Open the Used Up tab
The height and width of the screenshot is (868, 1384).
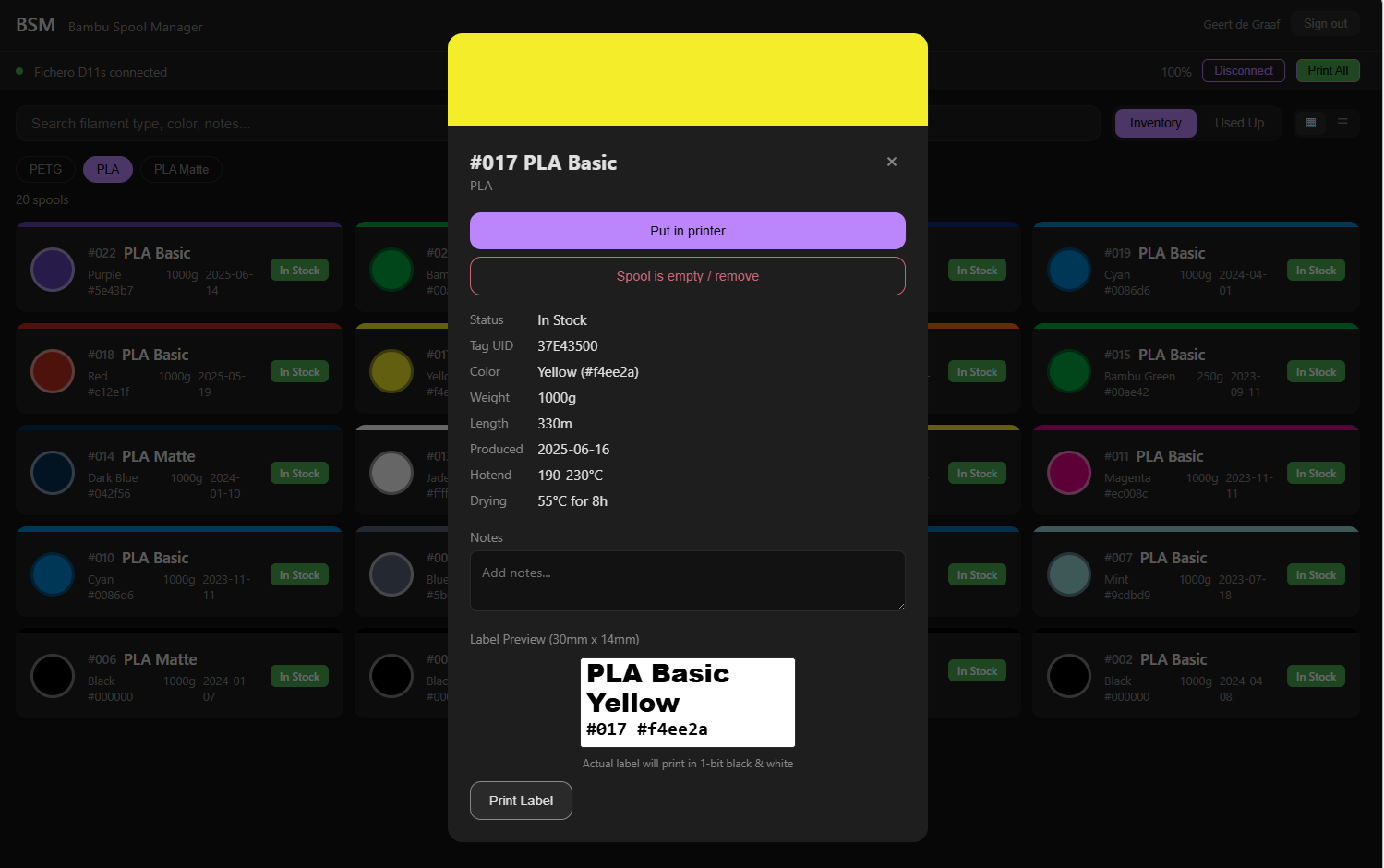pos(1239,123)
